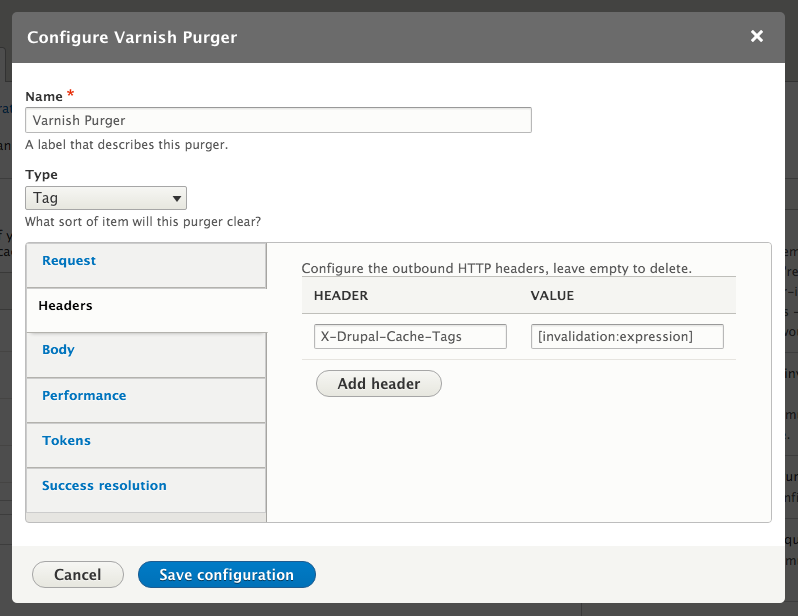Close the Configure Varnish Purger dialog
798x616 pixels.
pos(756,36)
